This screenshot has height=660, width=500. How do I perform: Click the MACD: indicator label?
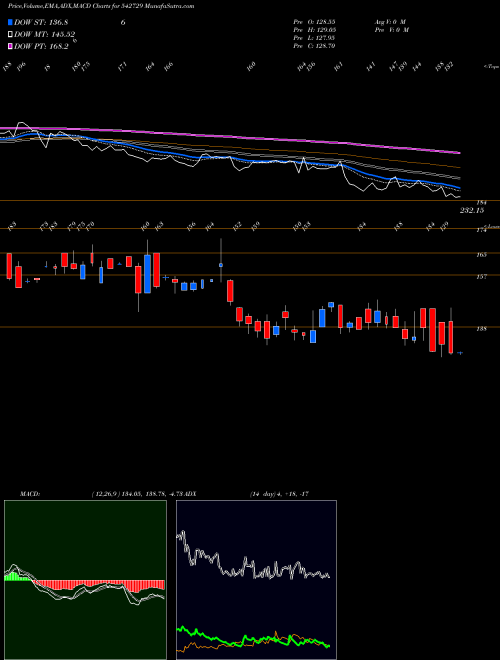pyautogui.click(x=30, y=494)
